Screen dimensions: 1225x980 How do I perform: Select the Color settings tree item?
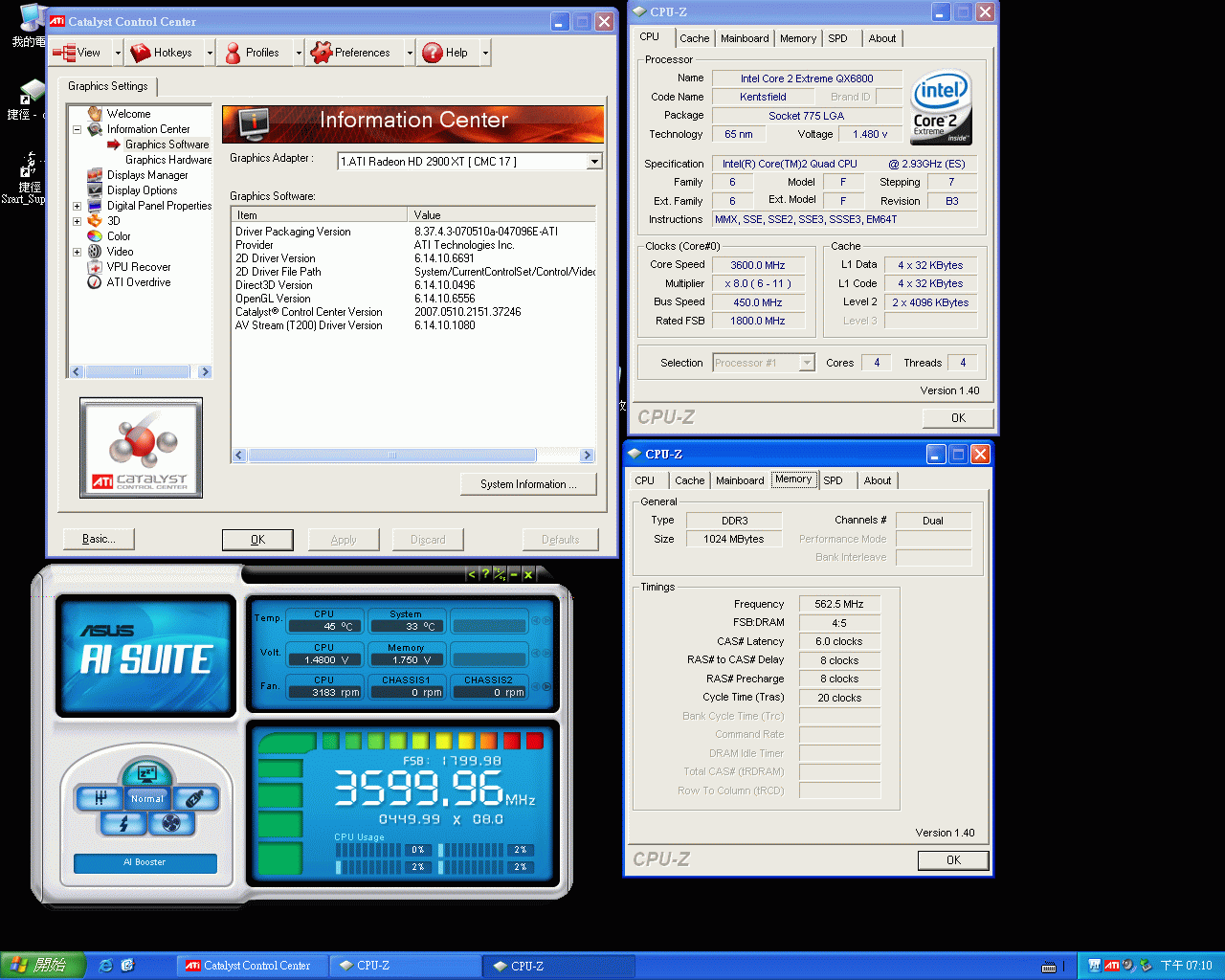[x=119, y=236]
